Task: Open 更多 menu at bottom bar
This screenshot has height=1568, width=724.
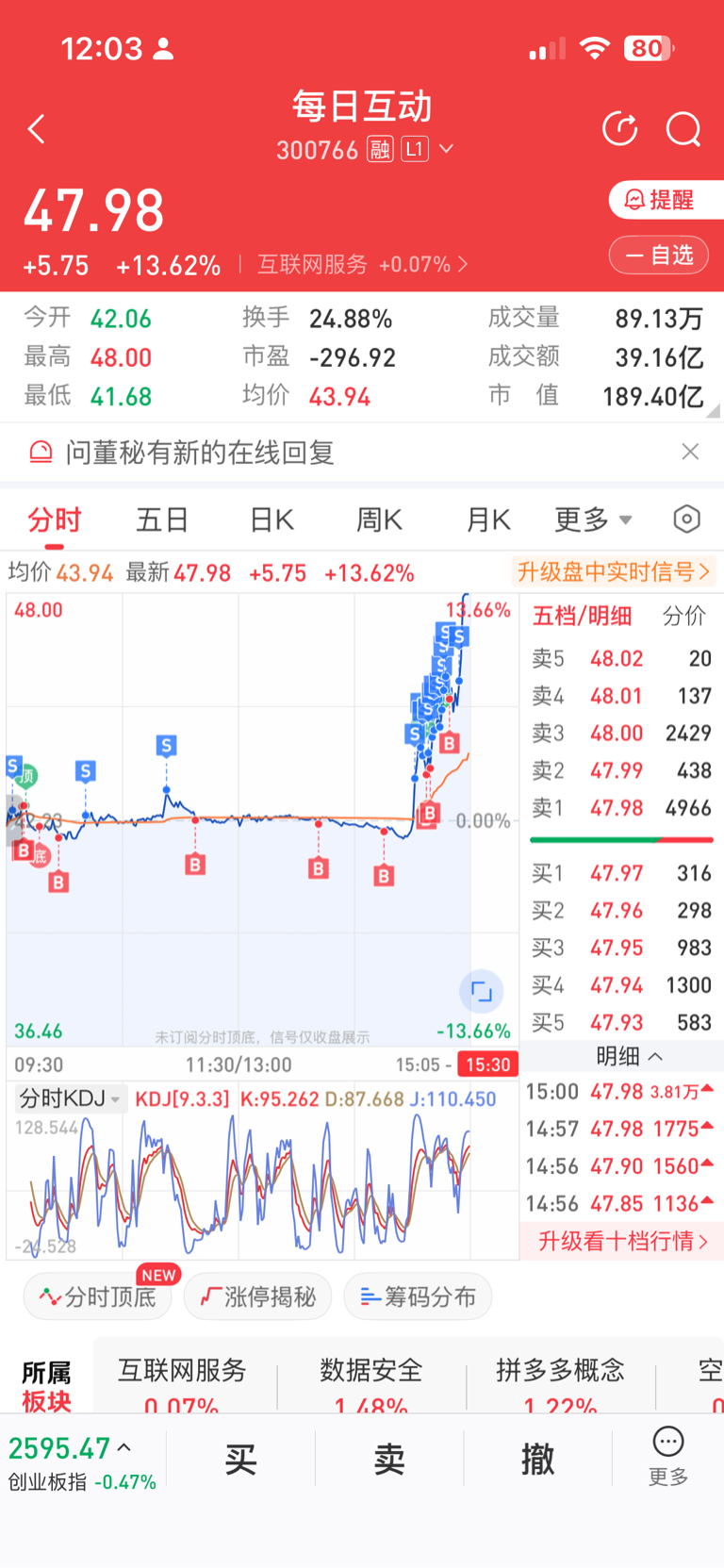Action: tap(668, 1457)
